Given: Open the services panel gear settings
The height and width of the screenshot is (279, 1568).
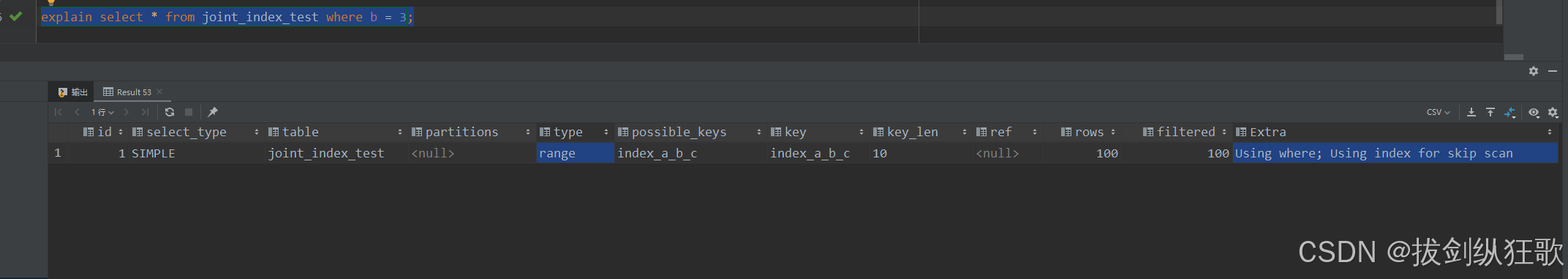Looking at the screenshot, I should pos(1534,71).
